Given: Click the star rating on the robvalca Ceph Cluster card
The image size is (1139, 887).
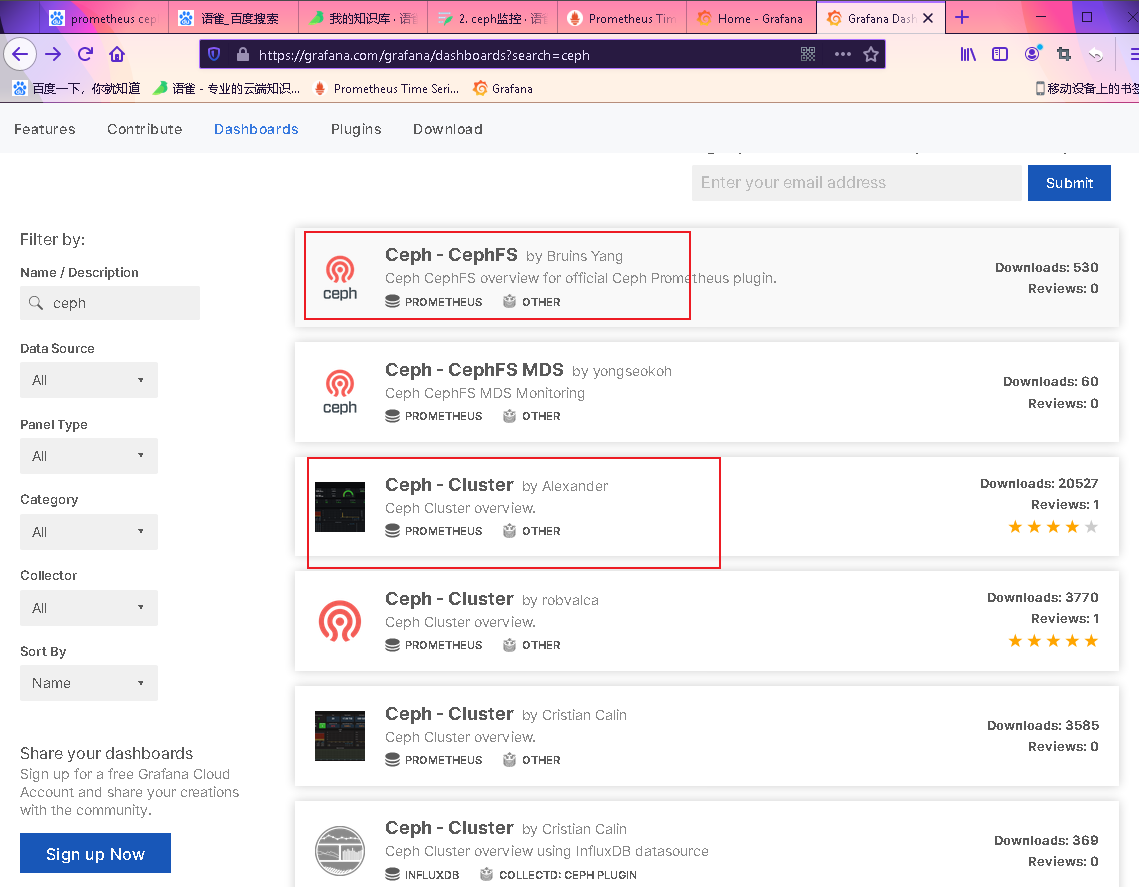Looking at the screenshot, I should click(1053, 641).
